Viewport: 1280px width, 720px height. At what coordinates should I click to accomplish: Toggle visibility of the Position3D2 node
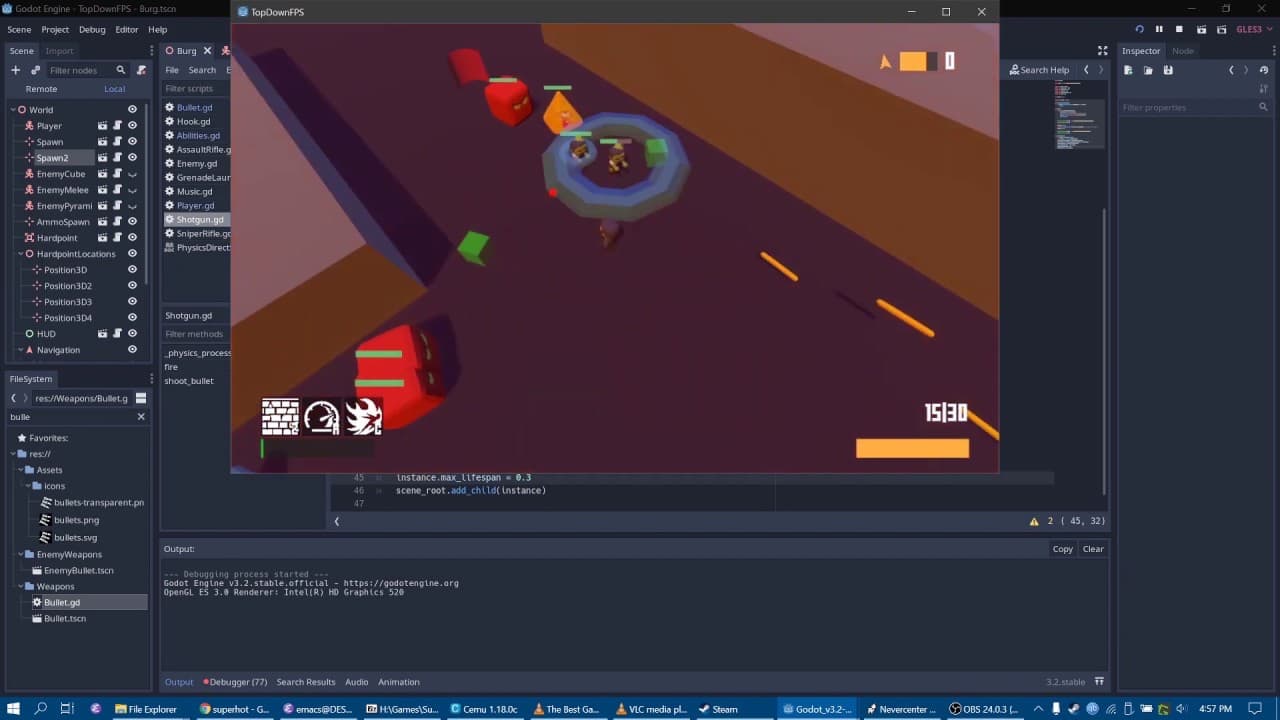point(131,285)
